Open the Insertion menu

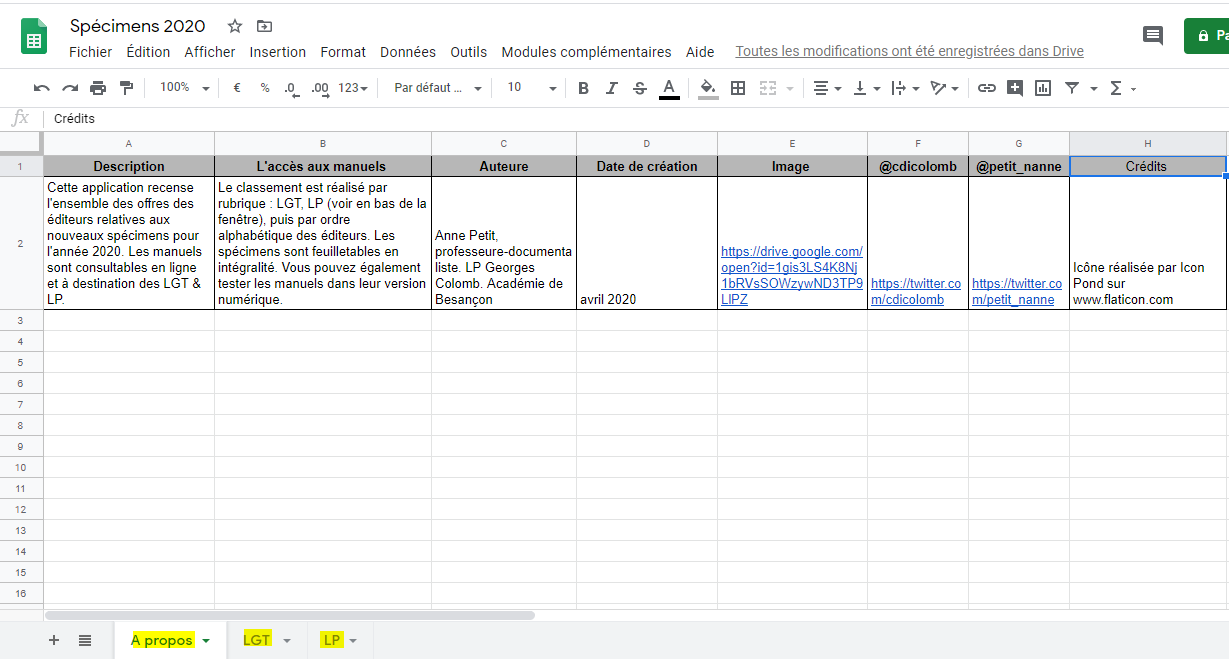pyautogui.click(x=278, y=52)
